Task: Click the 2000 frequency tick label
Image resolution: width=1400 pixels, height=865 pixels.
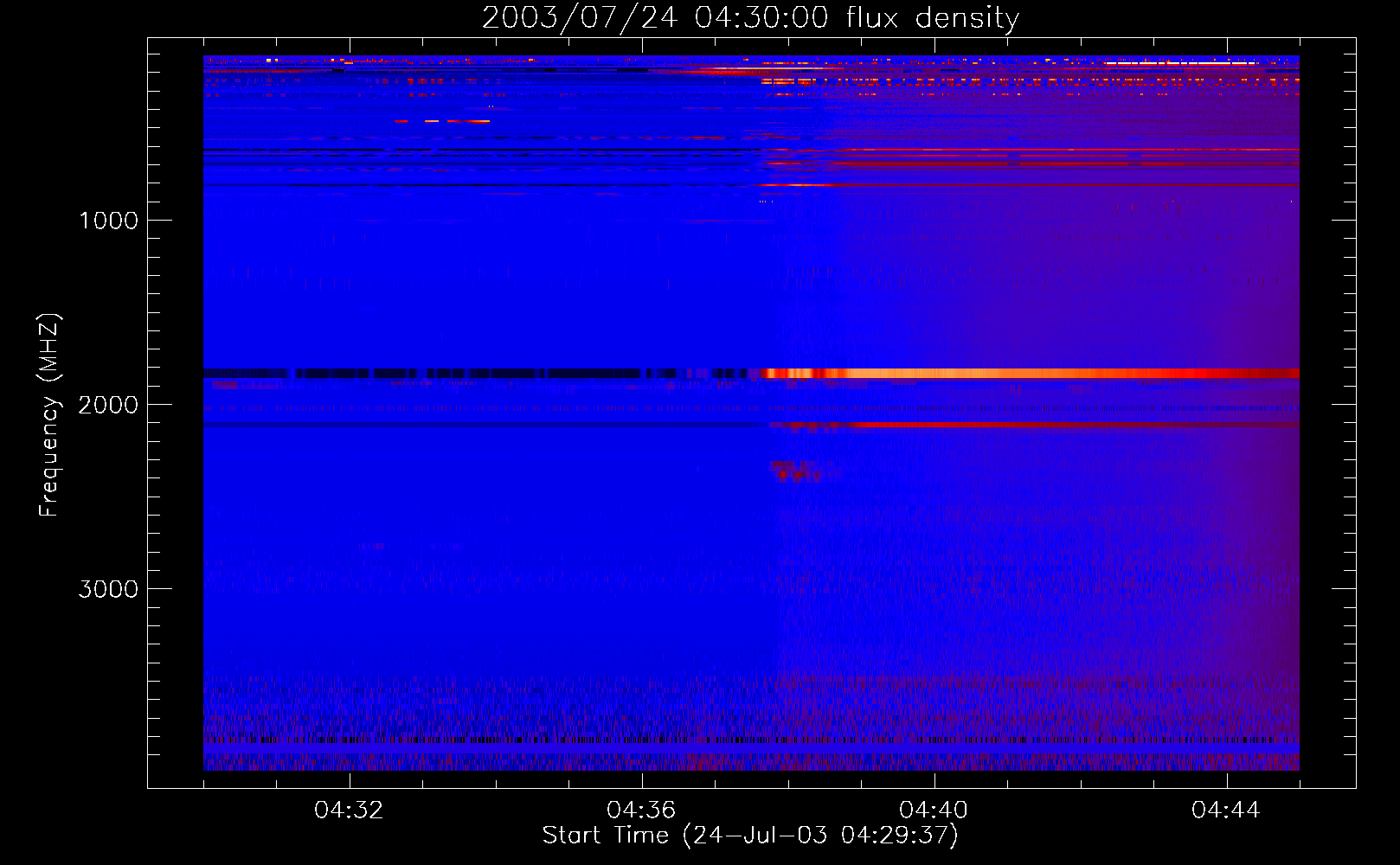Action: [108, 405]
